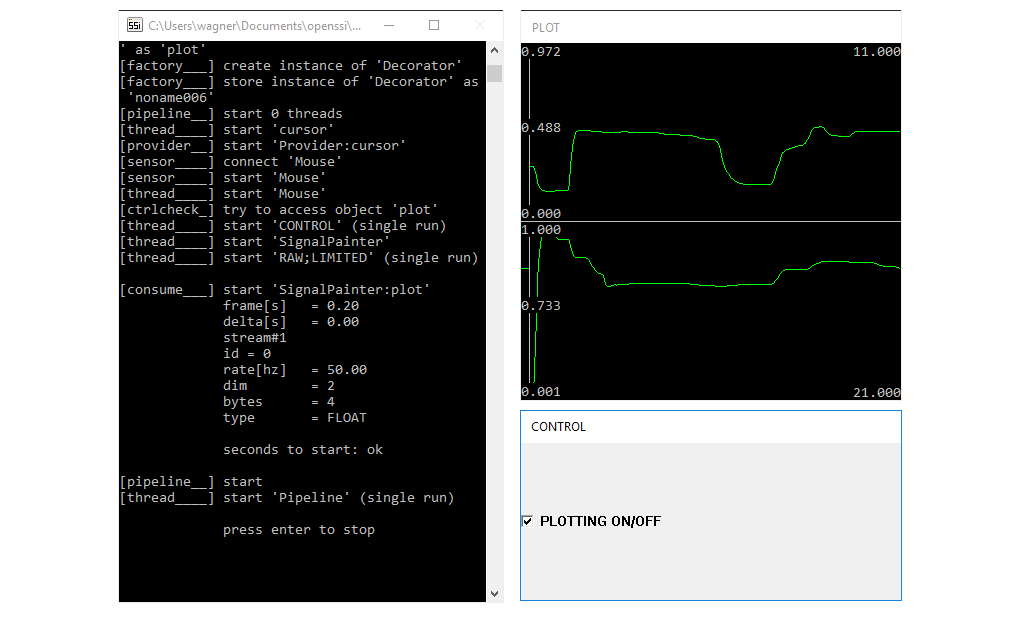Click the scrollbar down arrow in the console
1024x620 pixels.
(x=494, y=593)
